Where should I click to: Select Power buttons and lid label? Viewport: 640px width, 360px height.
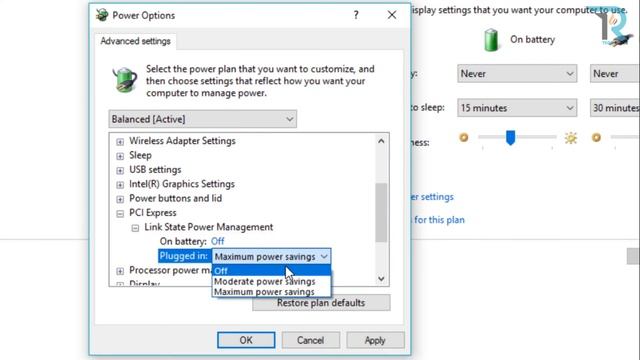[176, 198]
